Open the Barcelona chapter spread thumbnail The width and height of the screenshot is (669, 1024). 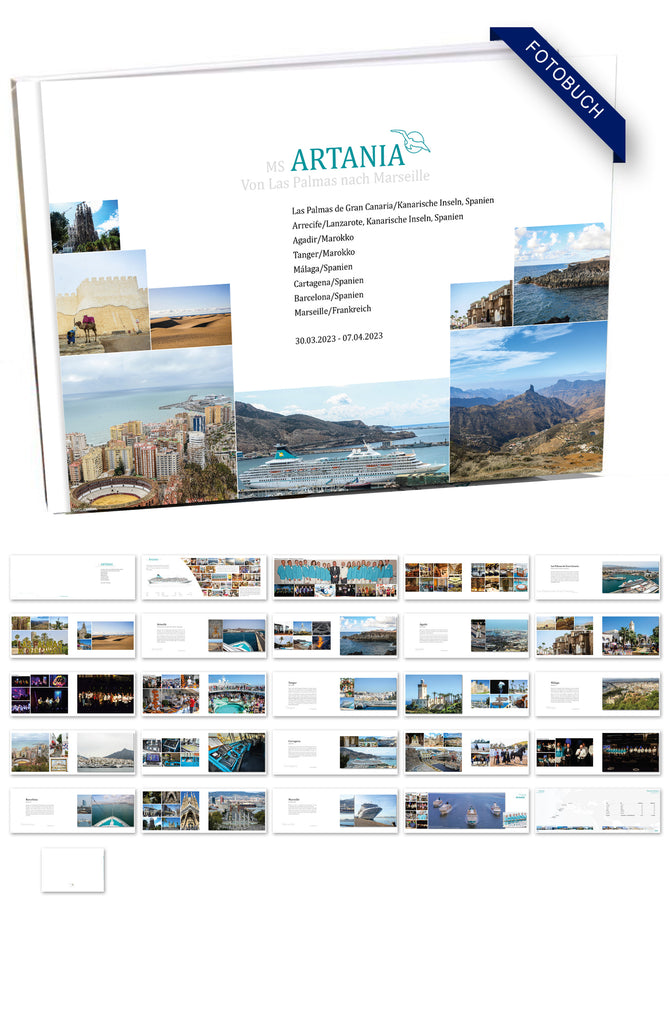(72, 810)
